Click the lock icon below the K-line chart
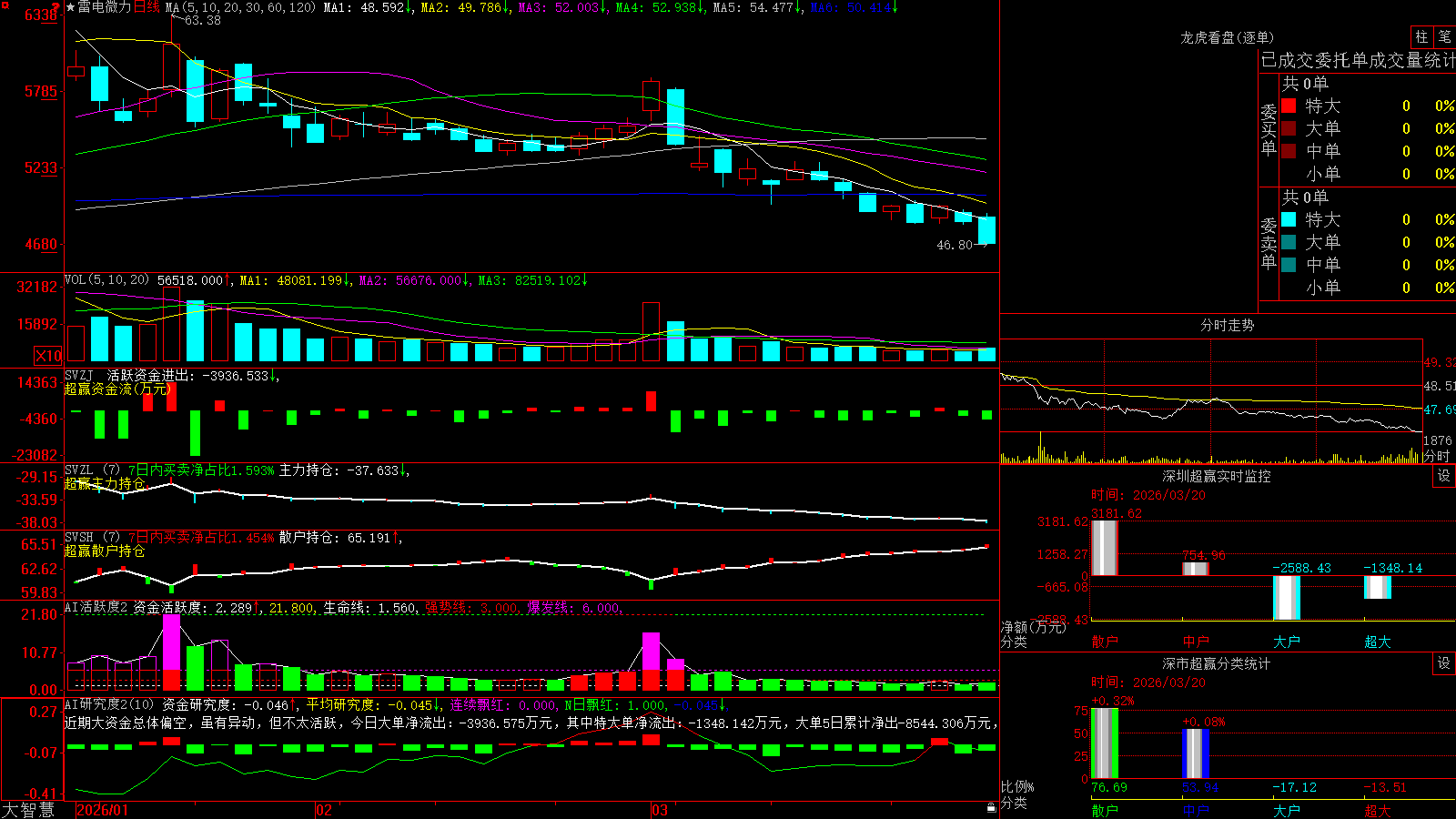The height and width of the screenshot is (819, 1456). coord(992,808)
